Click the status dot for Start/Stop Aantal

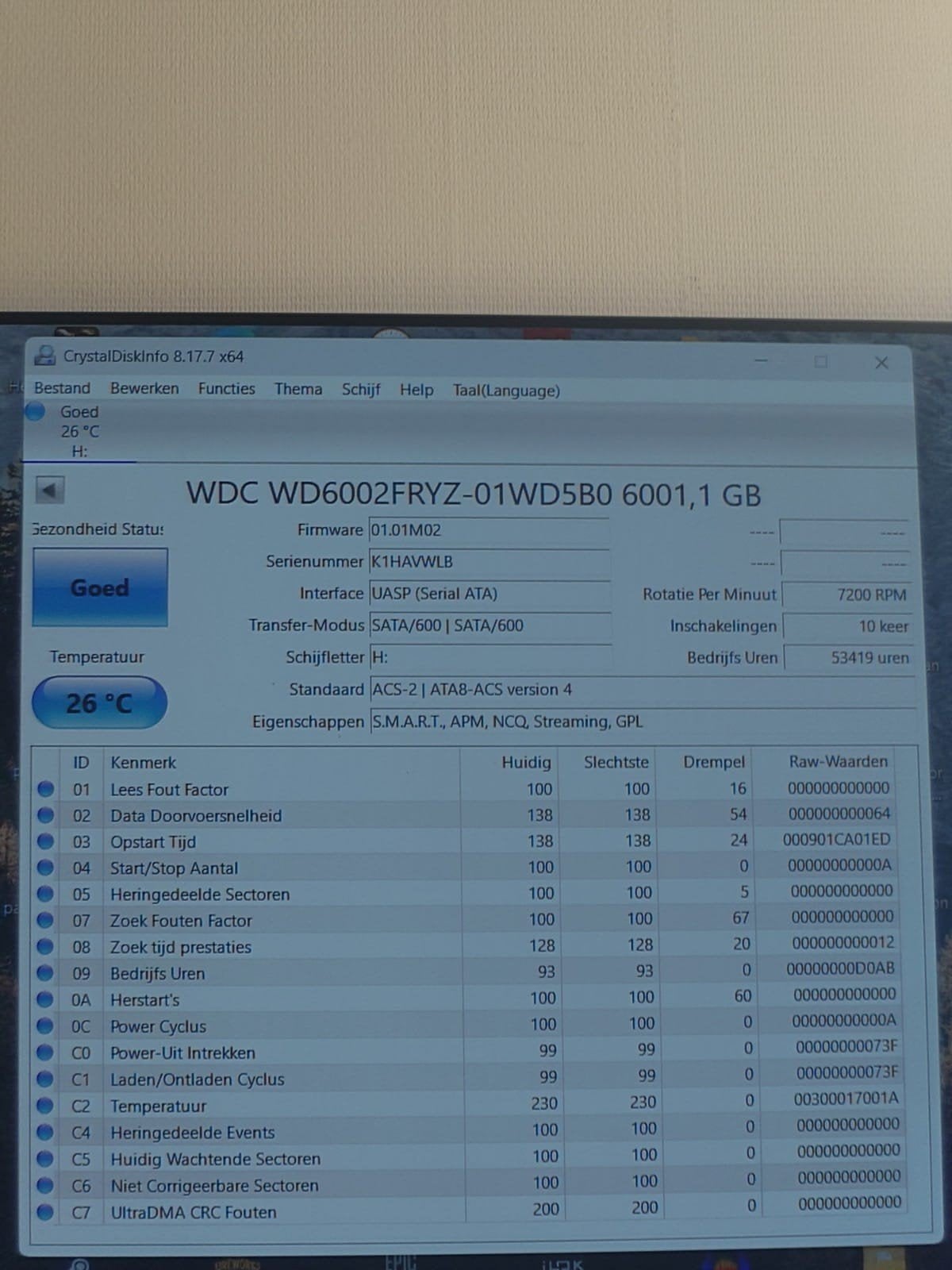tap(46, 868)
